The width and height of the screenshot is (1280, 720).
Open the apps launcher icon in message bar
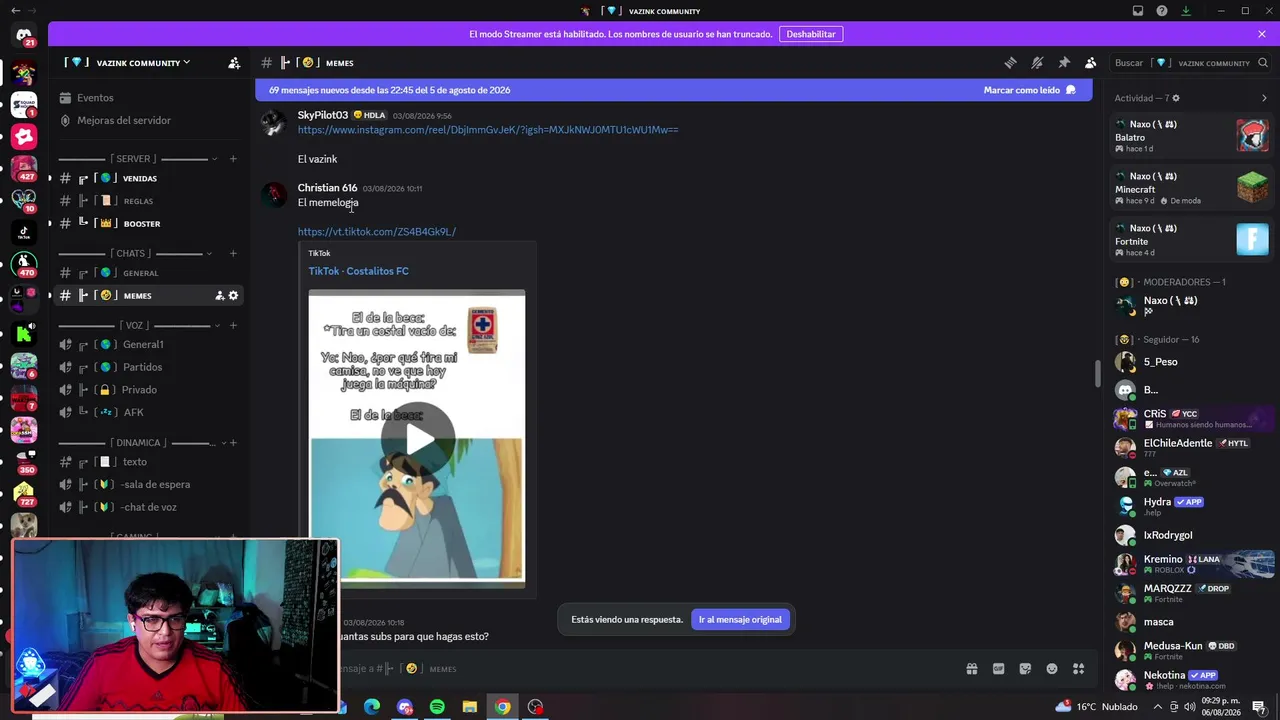[x=1079, y=669]
